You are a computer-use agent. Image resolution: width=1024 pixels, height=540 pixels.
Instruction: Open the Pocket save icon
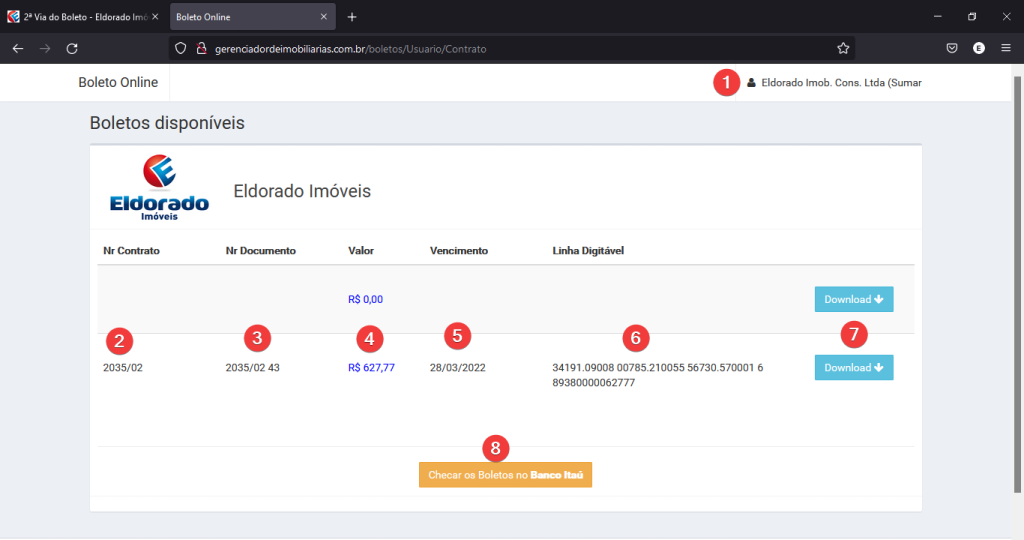952,48
